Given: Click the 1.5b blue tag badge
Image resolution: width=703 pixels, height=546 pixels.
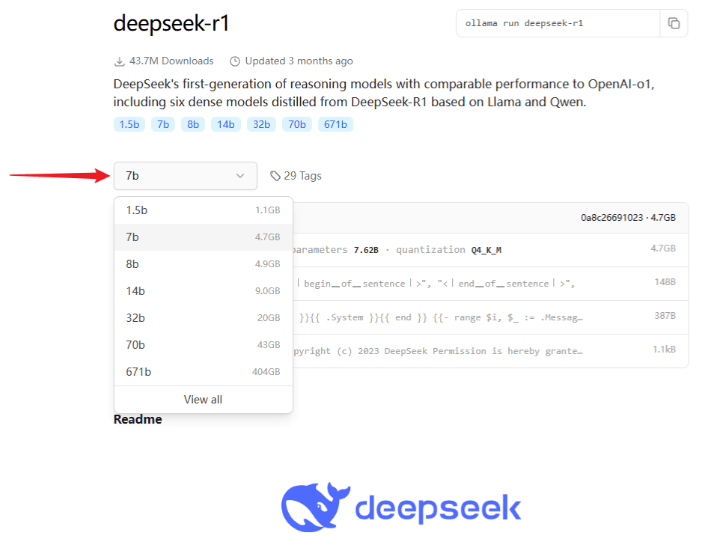Looking at the screenshot, I should pyautogui.click(x=129, y=124).
